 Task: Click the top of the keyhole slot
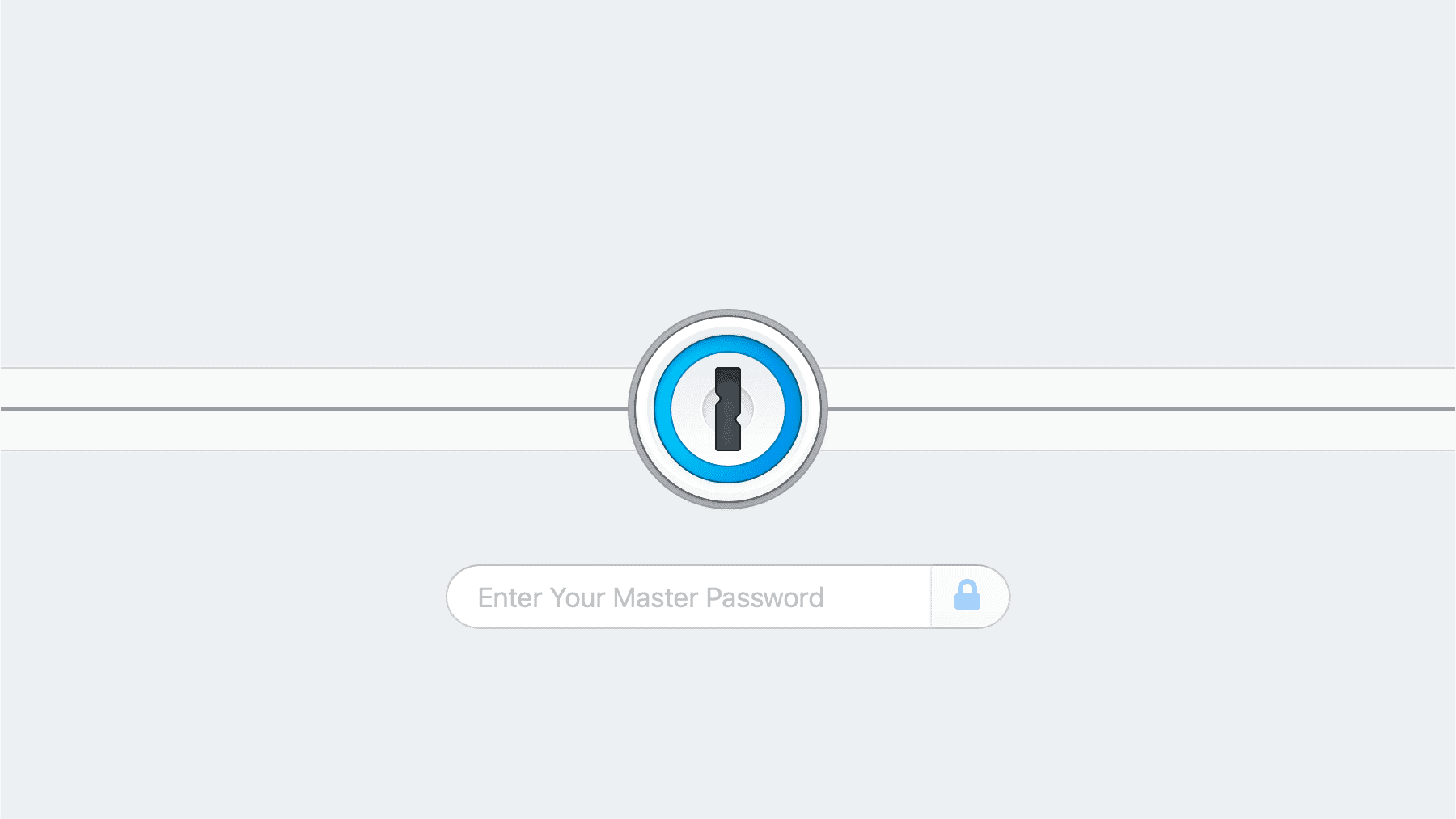click(x=728, y=374)
